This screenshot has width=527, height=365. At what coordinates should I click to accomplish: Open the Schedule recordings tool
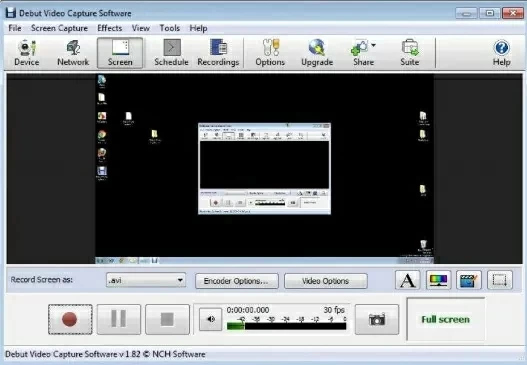[x=171, y=53]
